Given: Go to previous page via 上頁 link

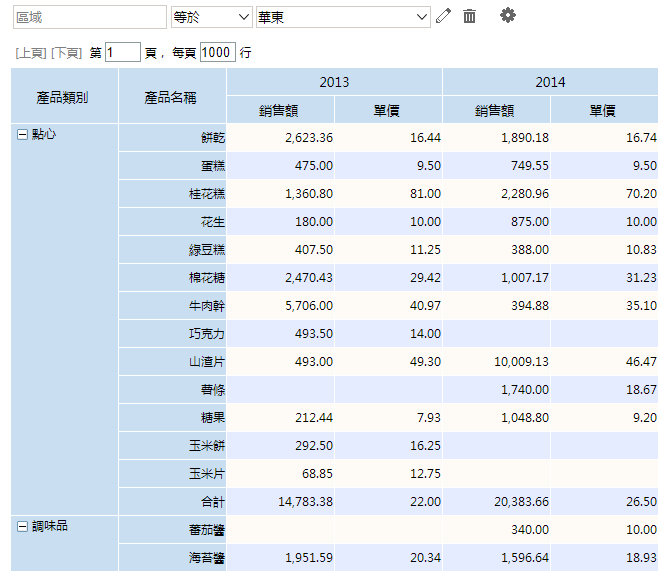Looking at the screenshot, I should point(31,52).
